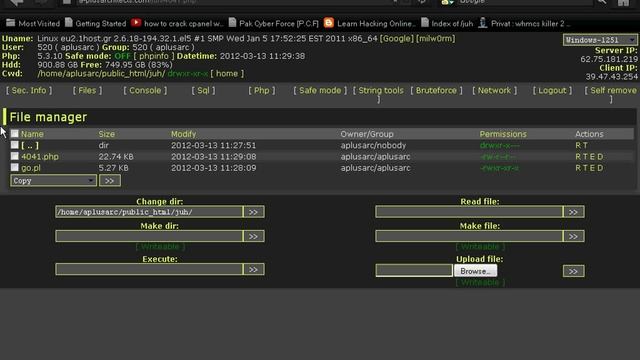Open the Blogger 'Learn Hacking Online' bookmark
Screen dimensions: 640x360
point(370,23)
